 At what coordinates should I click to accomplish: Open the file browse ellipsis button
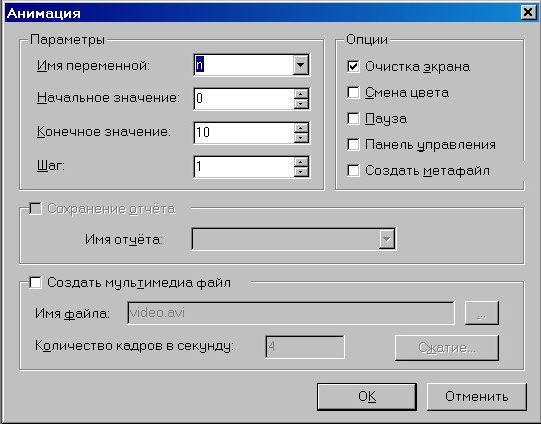click(482, 313)
